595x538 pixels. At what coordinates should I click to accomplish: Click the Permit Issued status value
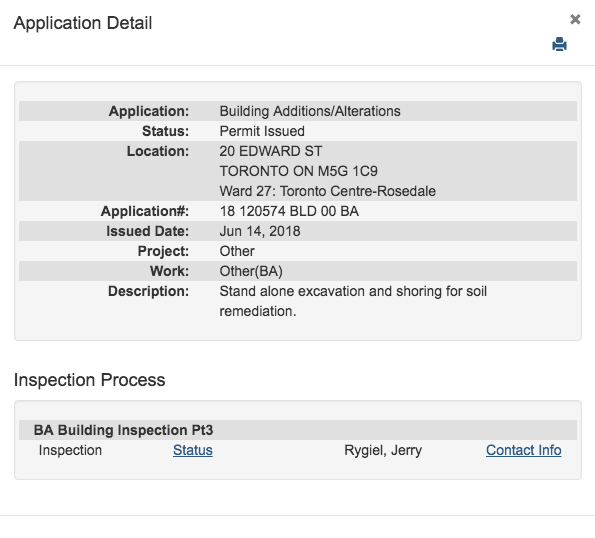(262, 131)
